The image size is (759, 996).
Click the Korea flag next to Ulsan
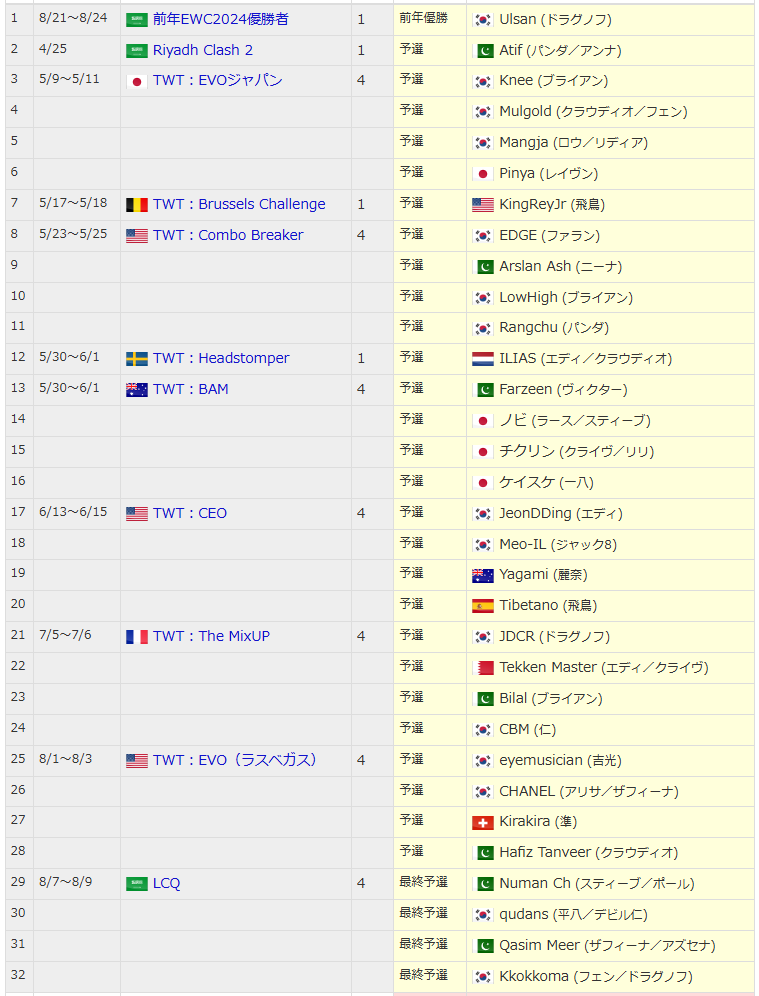[x=483, y=20]
